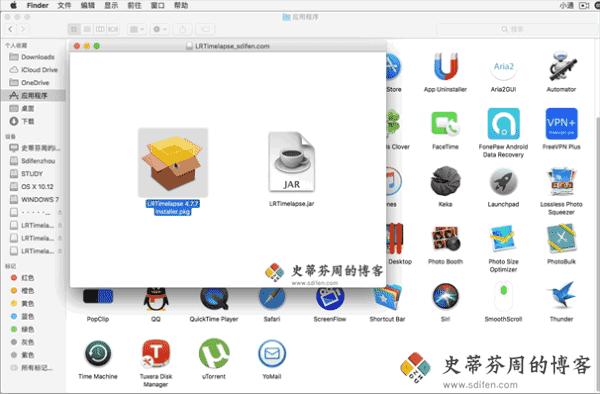
Task: Open the Finder menu in menu bar
Action: tap(38, 5)
